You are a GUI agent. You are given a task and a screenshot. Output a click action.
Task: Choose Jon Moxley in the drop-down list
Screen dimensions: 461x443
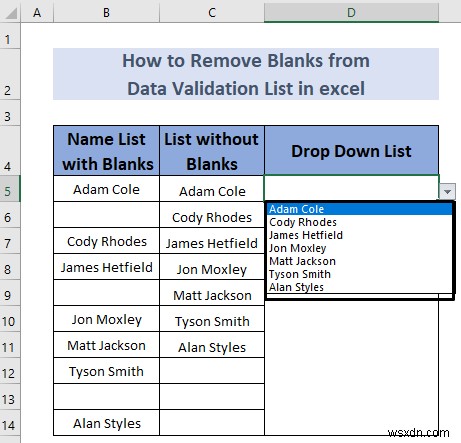[x=359, y=248]
